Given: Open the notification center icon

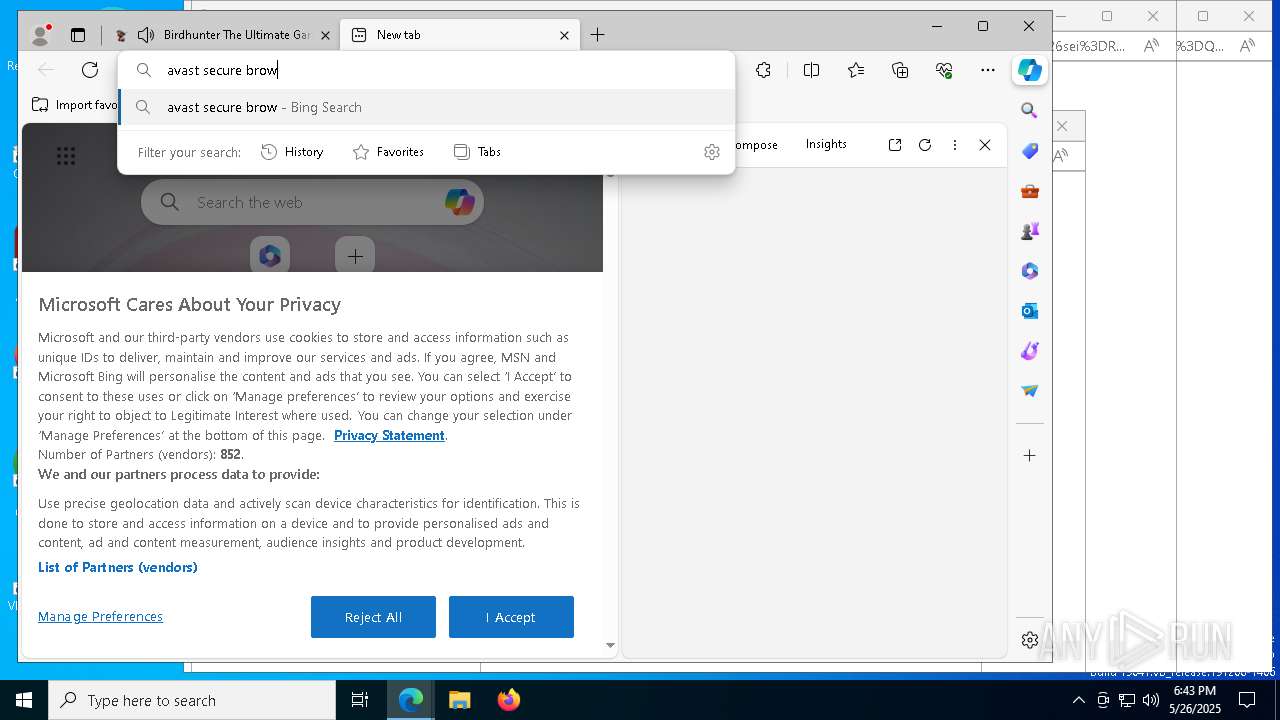Looking at the screenshot, I should pyautogui.click(x=1246, y=700).
